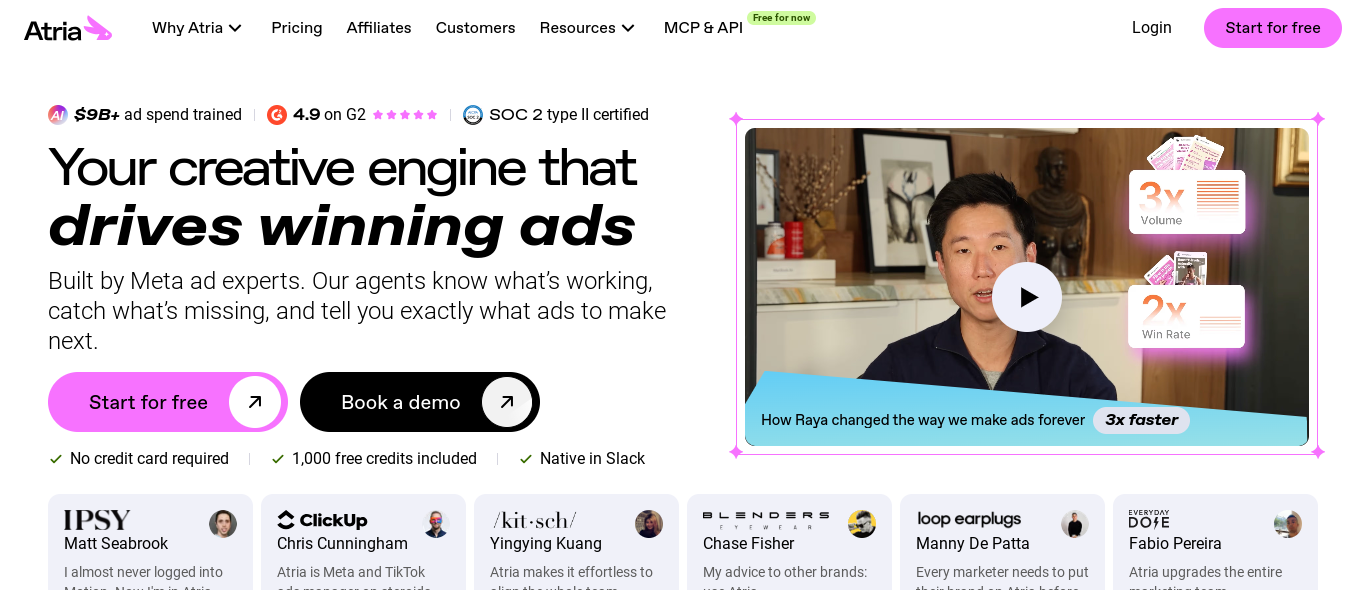1358x590 pixels.
Task: Click the G2 logo icon
Action: click(x=277, y=115)
